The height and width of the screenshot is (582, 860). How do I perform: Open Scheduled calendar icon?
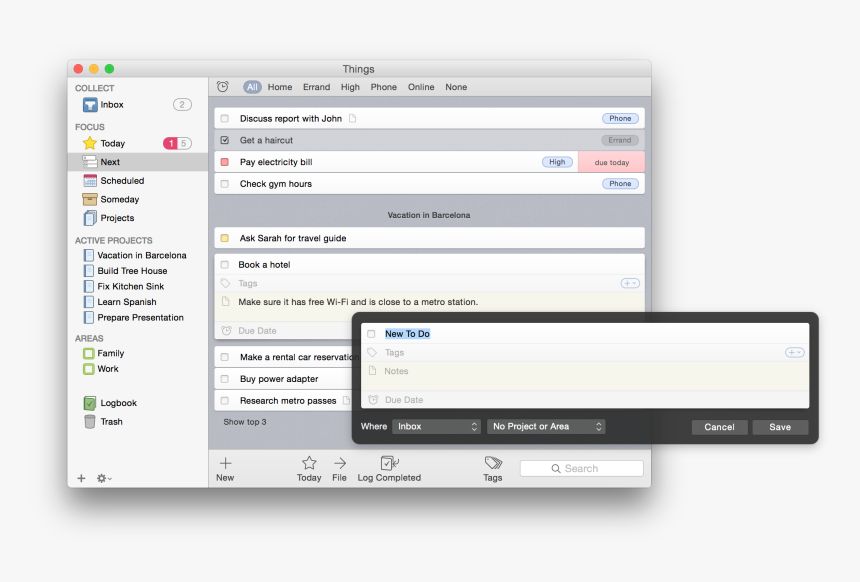[90, 180]
